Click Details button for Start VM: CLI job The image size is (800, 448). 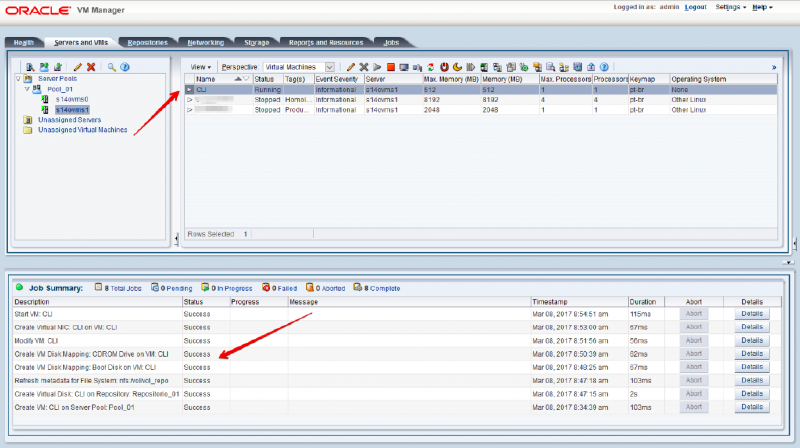click(753, 313)
